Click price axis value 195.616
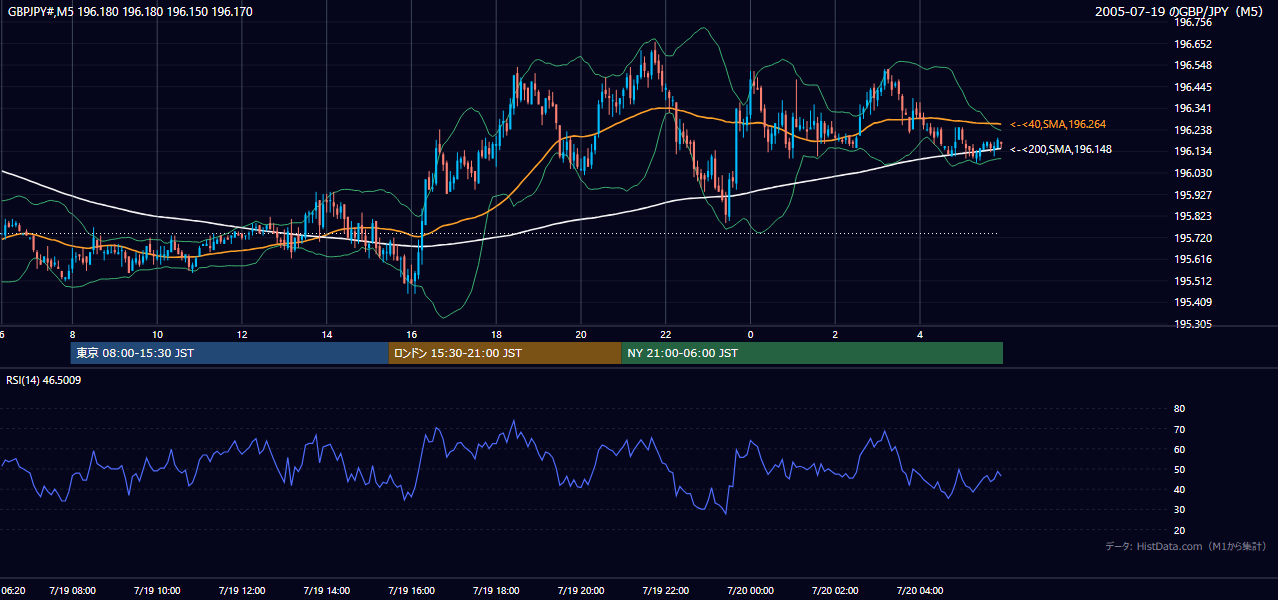Screen dimensions: 1278x600 [1192, 259]
